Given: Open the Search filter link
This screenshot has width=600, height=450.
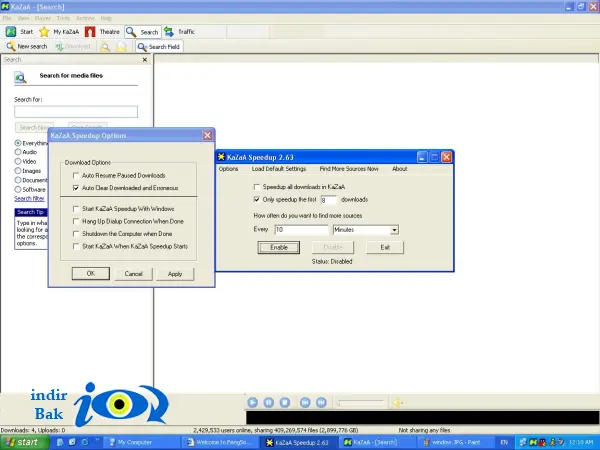Looking at the screenshot, I should (29, 199).
